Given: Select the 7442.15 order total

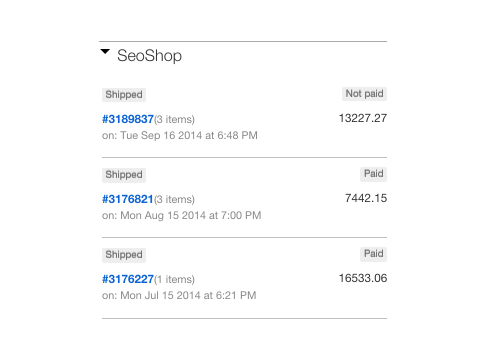Looking at the screenshot, I should [366, 198].
